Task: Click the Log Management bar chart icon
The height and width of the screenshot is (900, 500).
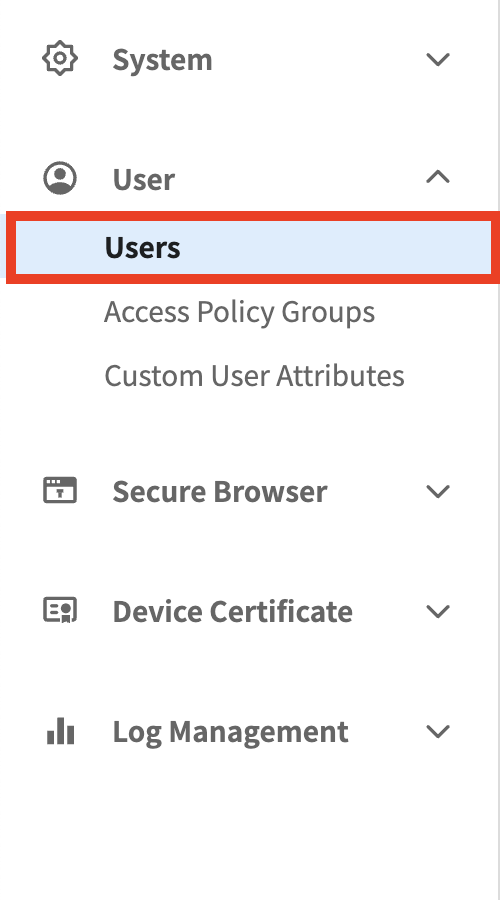Action: [x=60, y=731]
